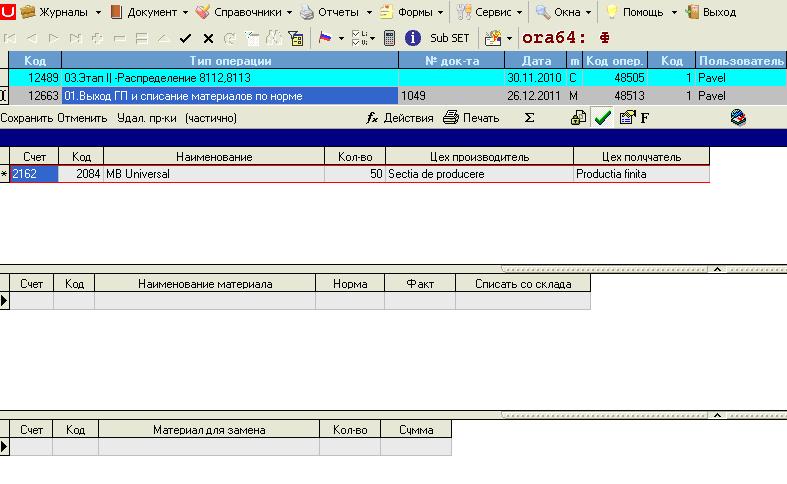787x484 pixels.
Task: Expand the Сервис menu arrow
Action: 519,13
